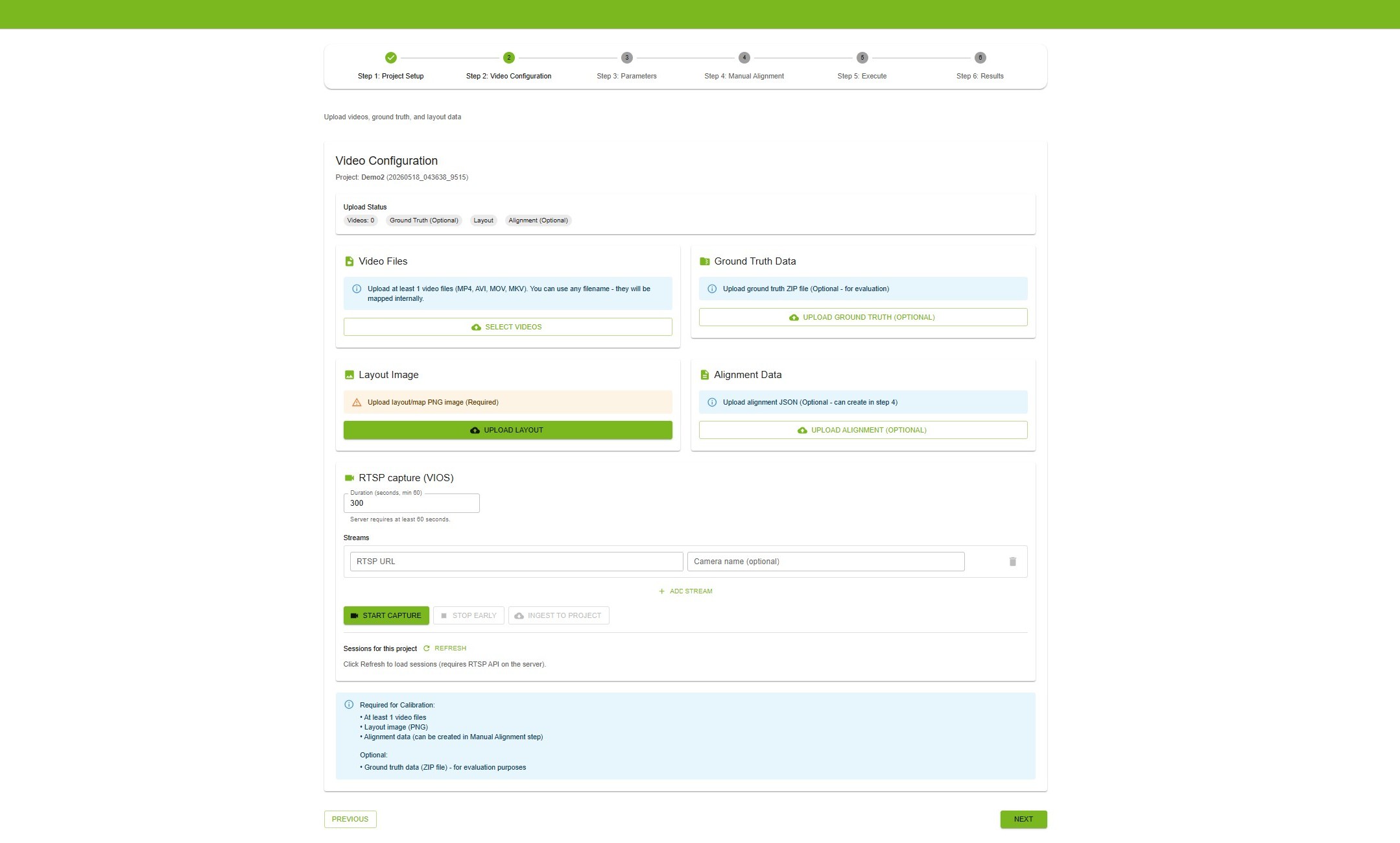Viewport: 1400px width, 843px height.
Task: Click the Add Stream link
Action: click(x=685, y=591)
